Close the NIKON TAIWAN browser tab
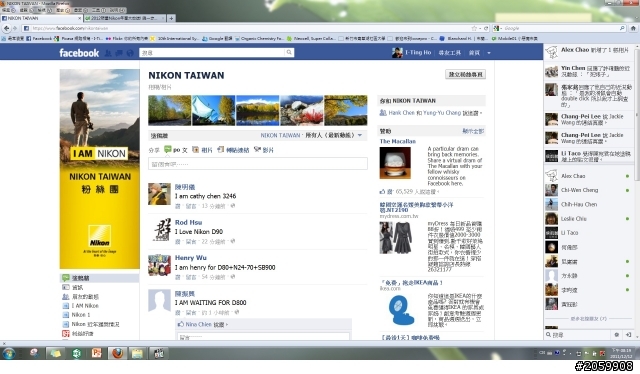Screen dimensions: 640x374 79,18
